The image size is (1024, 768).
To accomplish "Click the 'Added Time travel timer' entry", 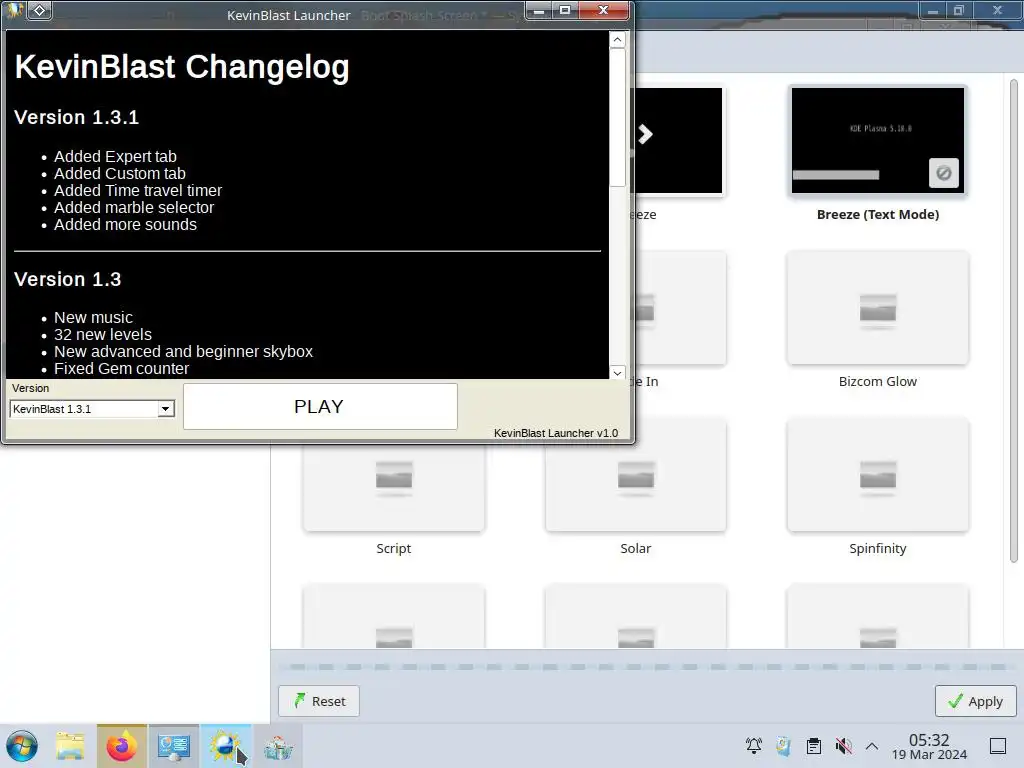I will [138, 191].
